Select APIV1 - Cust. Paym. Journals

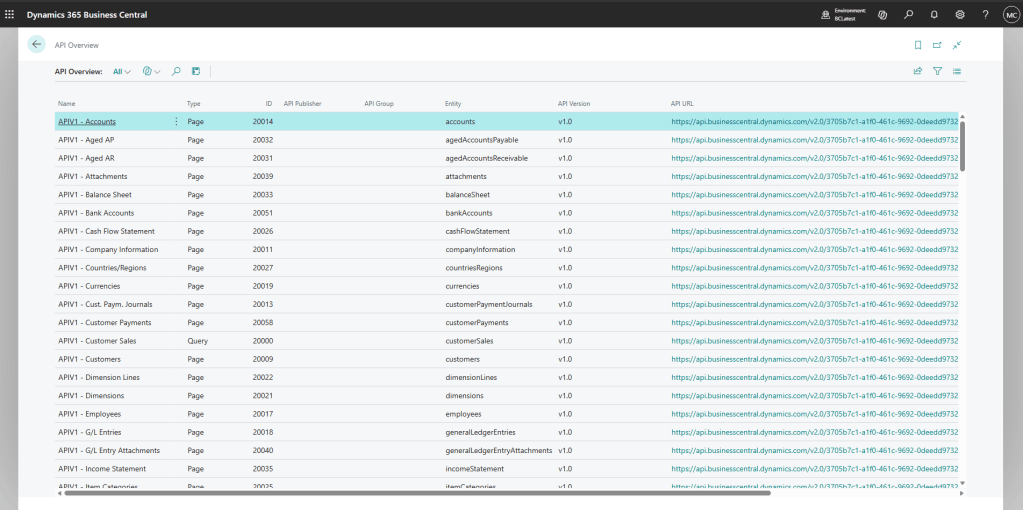[105, 304]
